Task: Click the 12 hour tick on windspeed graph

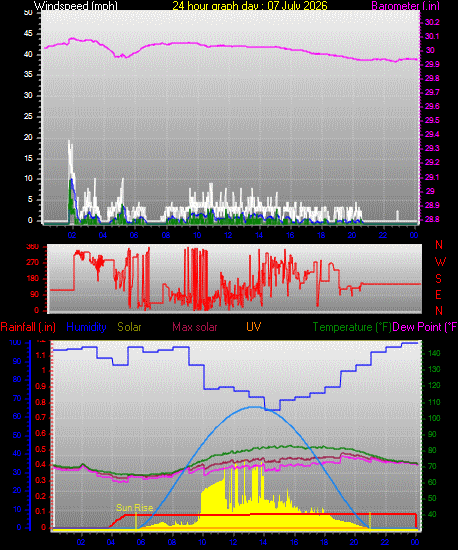Action: tap(228, 235)
